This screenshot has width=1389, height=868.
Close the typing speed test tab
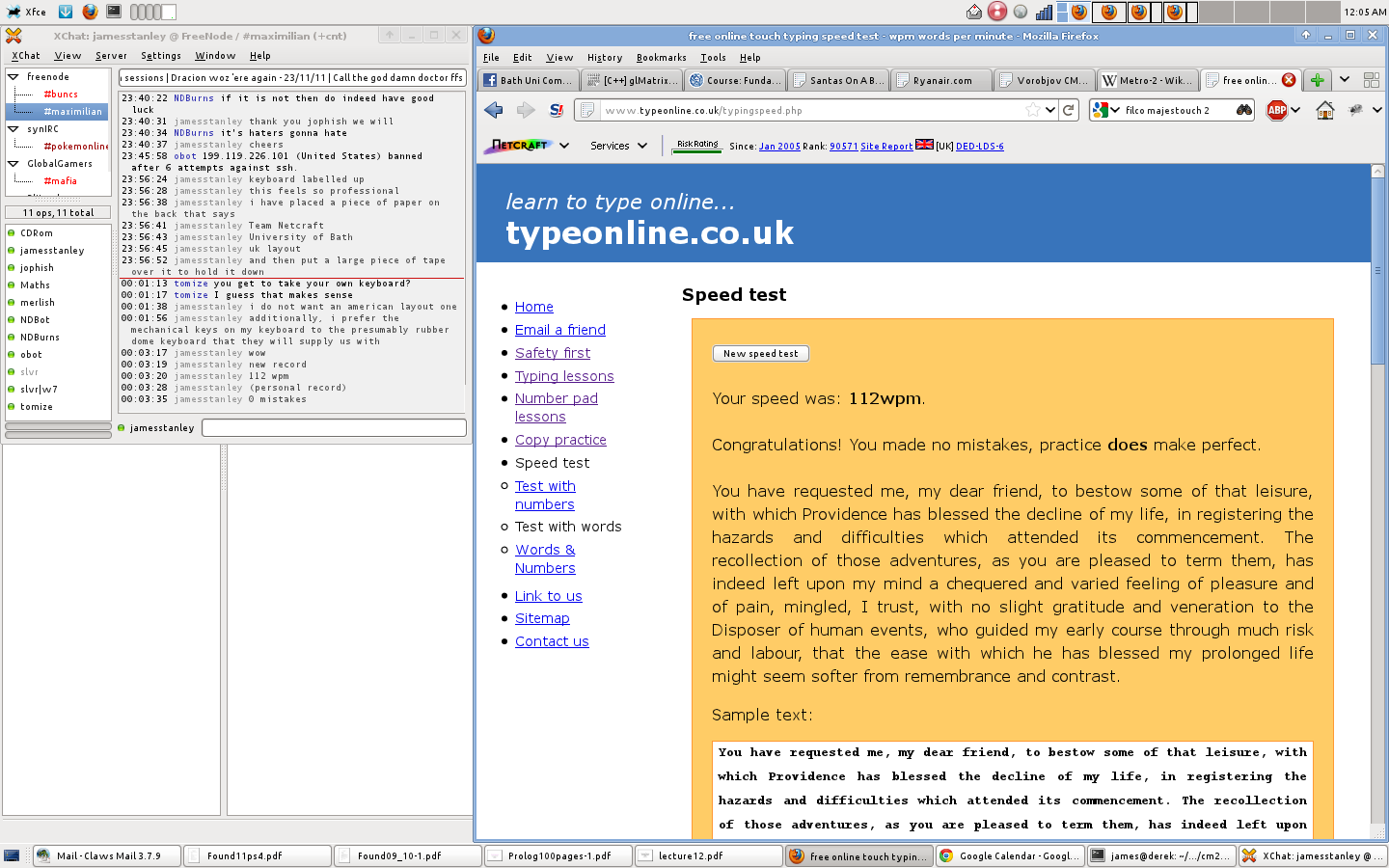pos(1289,80)
